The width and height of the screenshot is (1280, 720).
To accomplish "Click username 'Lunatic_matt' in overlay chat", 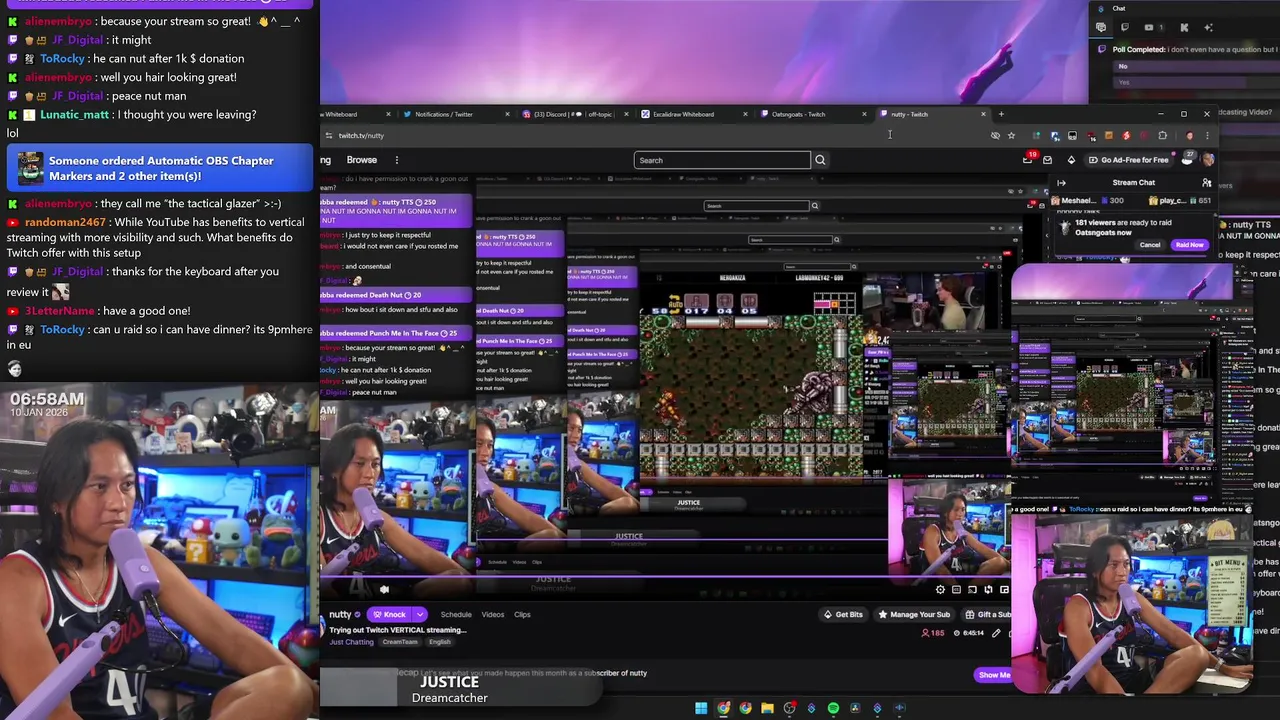I will tap(75, 115).
